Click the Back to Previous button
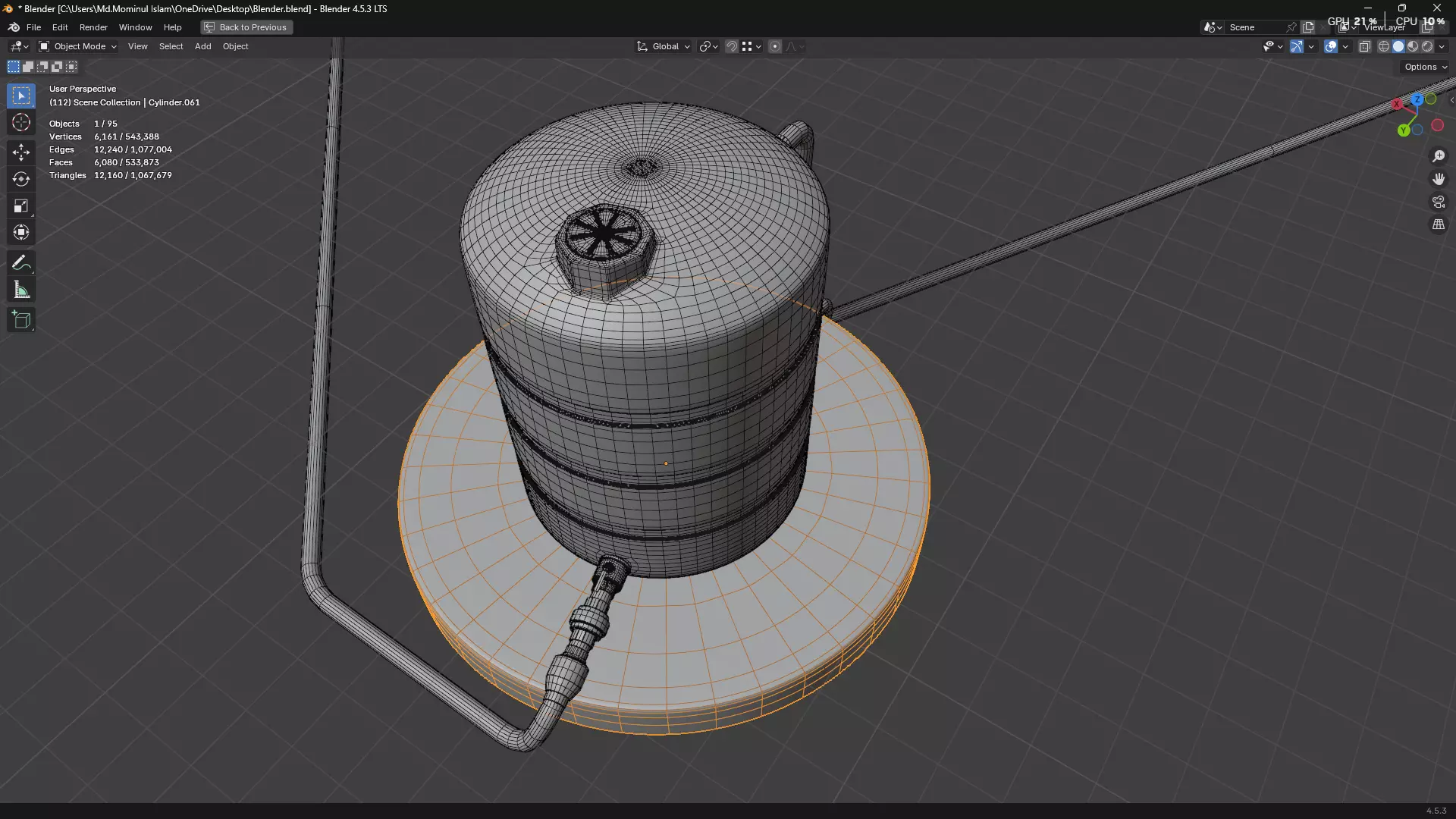Image resolution: width=1456 pixels, height=819 pixels. 246,27
